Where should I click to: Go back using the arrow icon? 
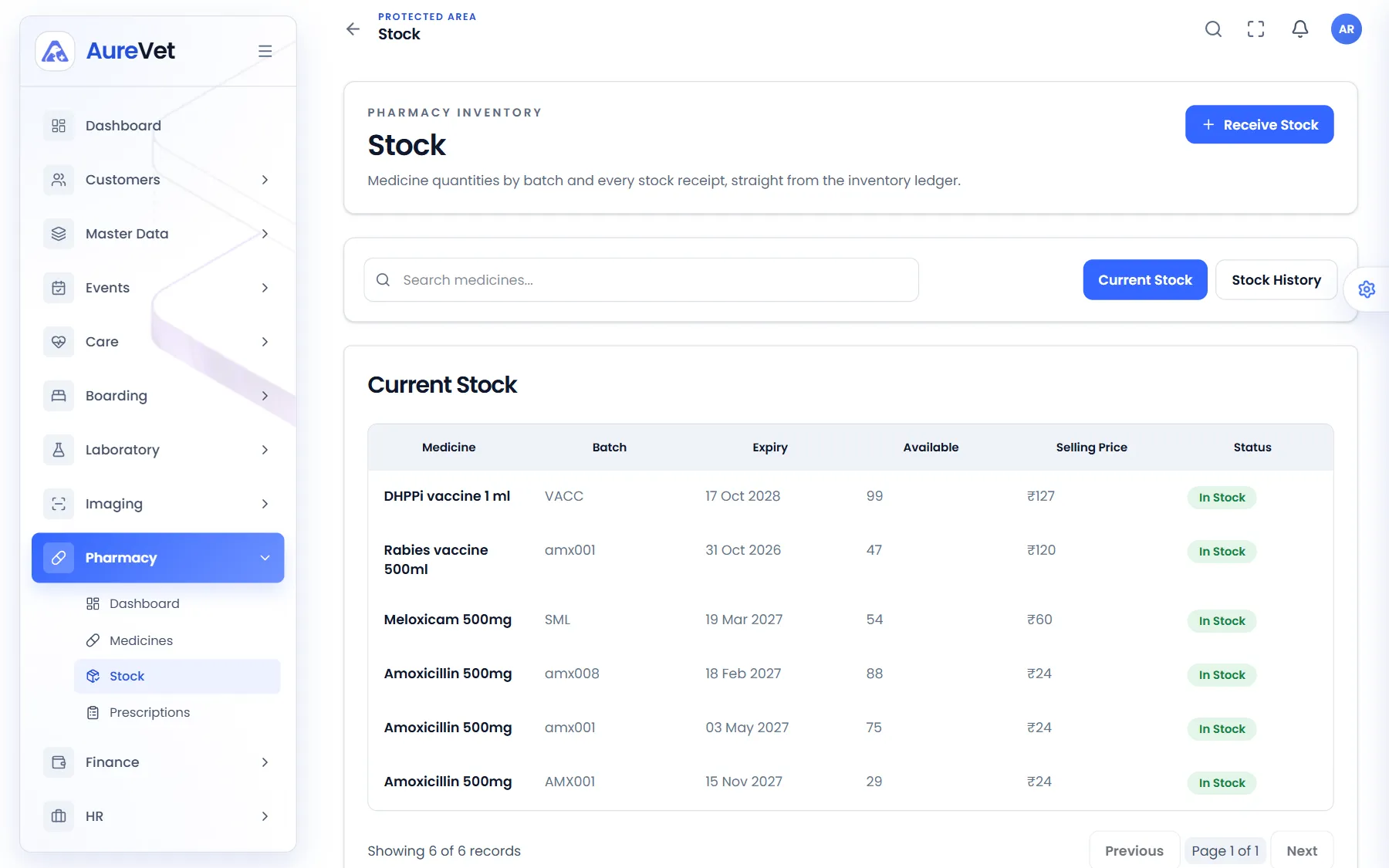tap(353, 29)
